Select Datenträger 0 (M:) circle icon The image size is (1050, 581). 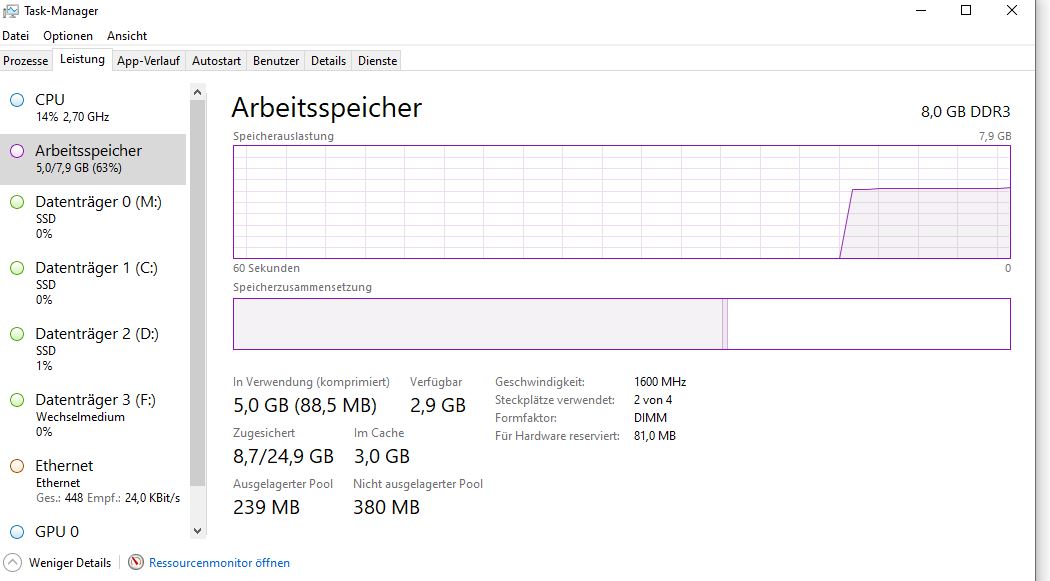click(16, 202)
